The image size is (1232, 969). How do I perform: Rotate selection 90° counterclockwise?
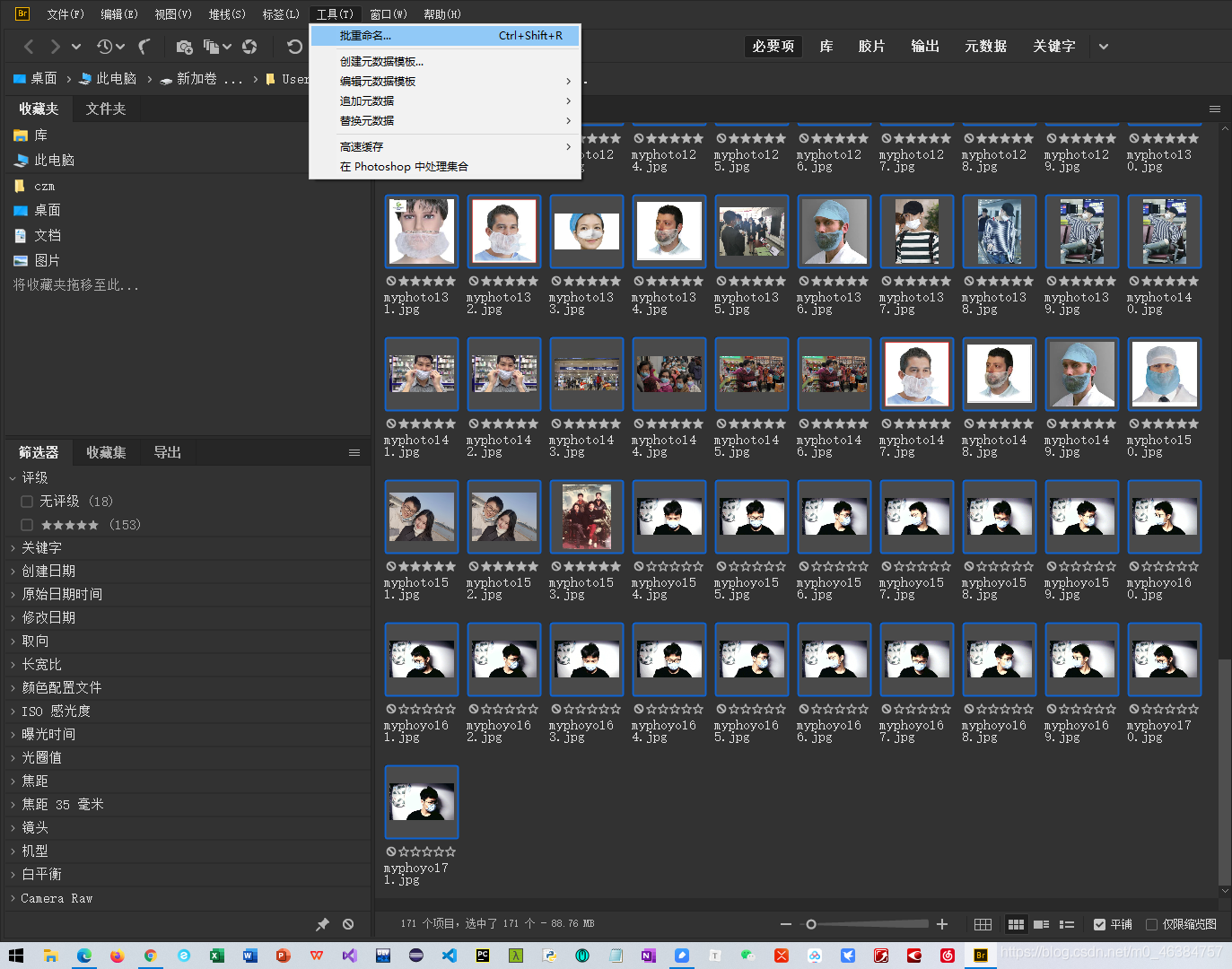294,47
